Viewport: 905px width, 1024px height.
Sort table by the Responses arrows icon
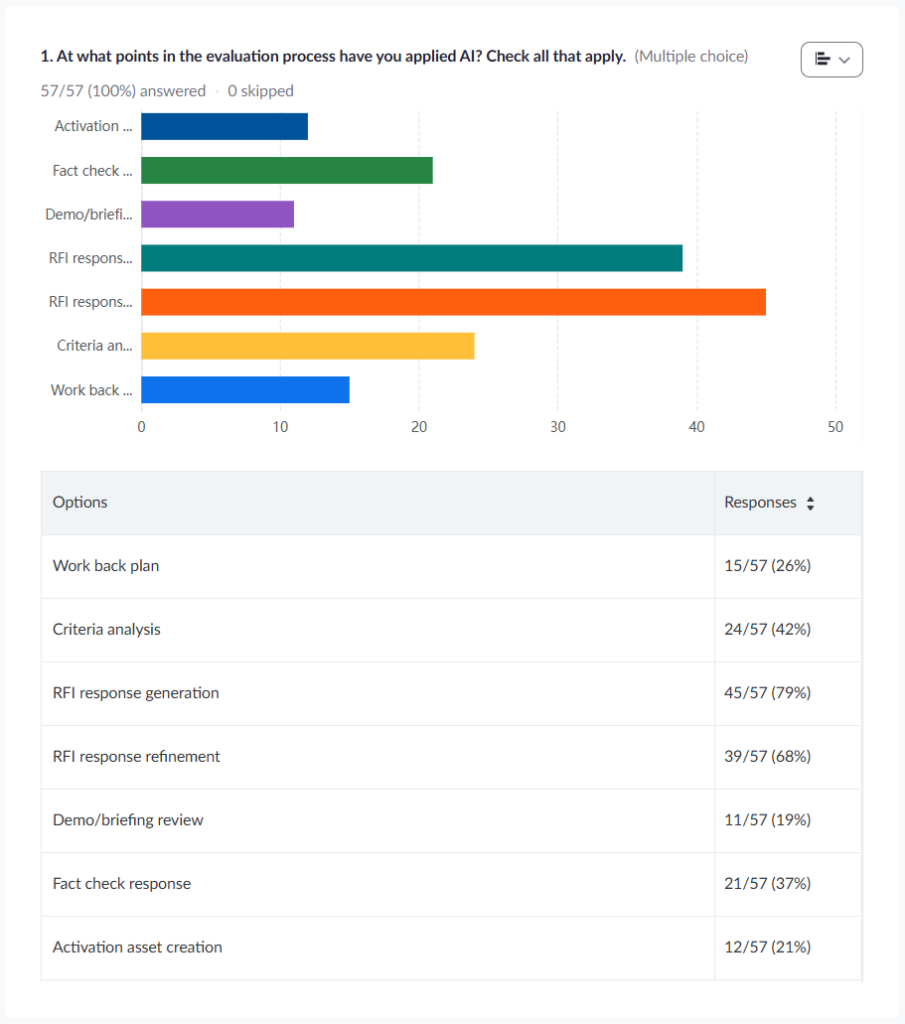810,504
